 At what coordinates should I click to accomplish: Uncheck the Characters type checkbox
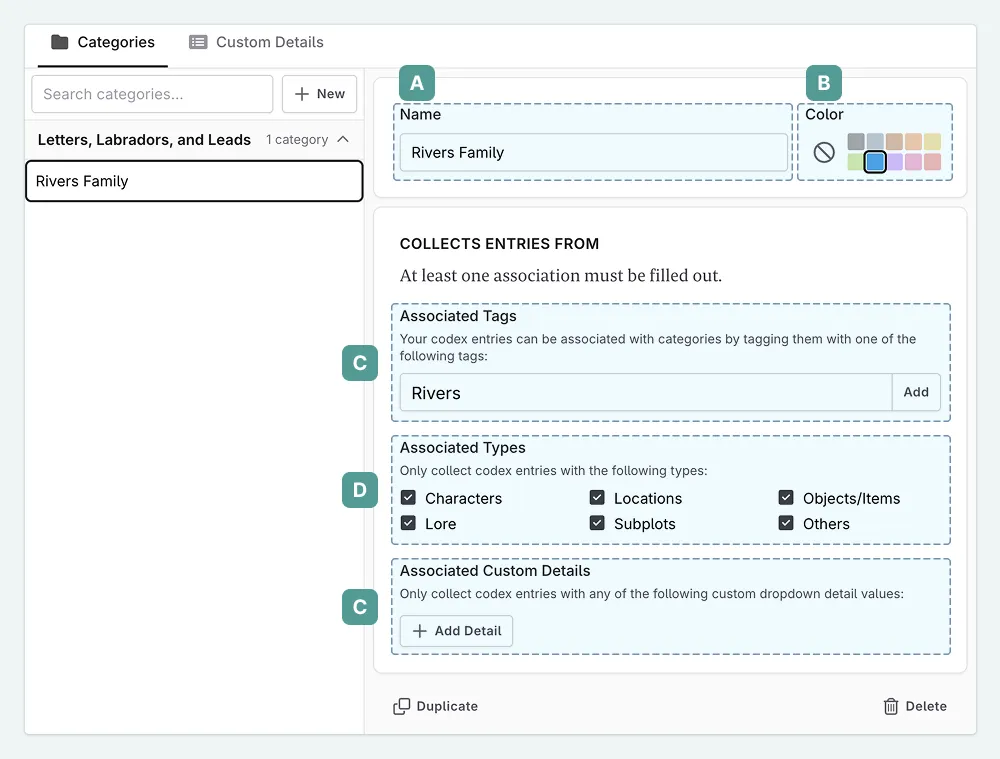tap(408, 498)
